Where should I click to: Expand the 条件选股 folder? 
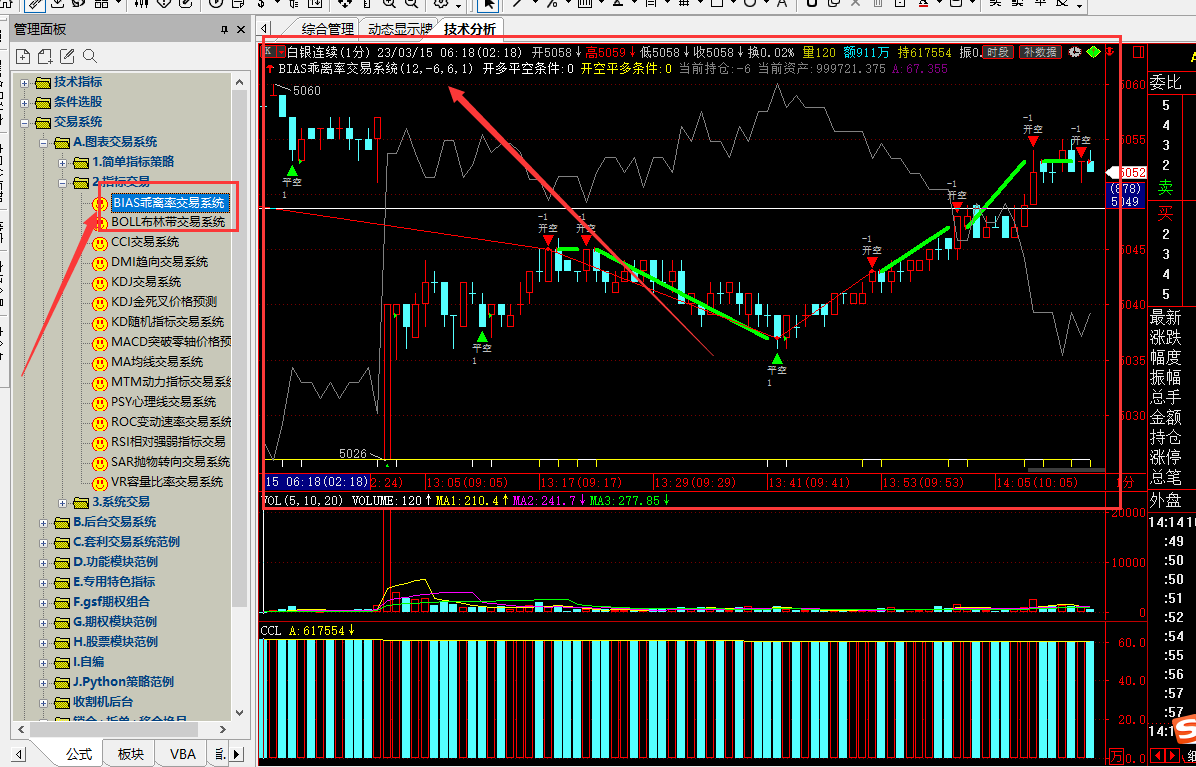(24, 102)
